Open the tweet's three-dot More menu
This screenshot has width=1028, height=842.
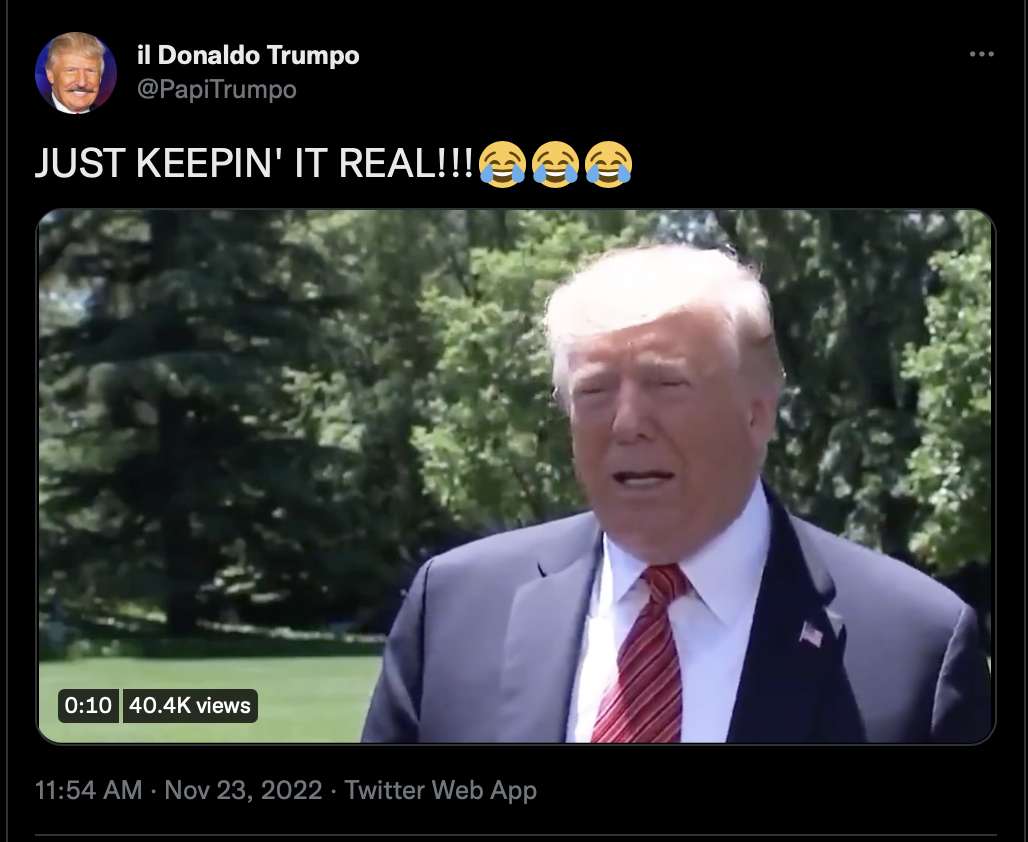pos(981,54)
